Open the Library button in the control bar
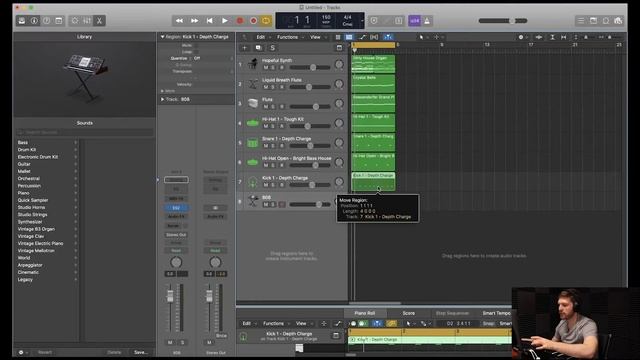 pos(22,21)
